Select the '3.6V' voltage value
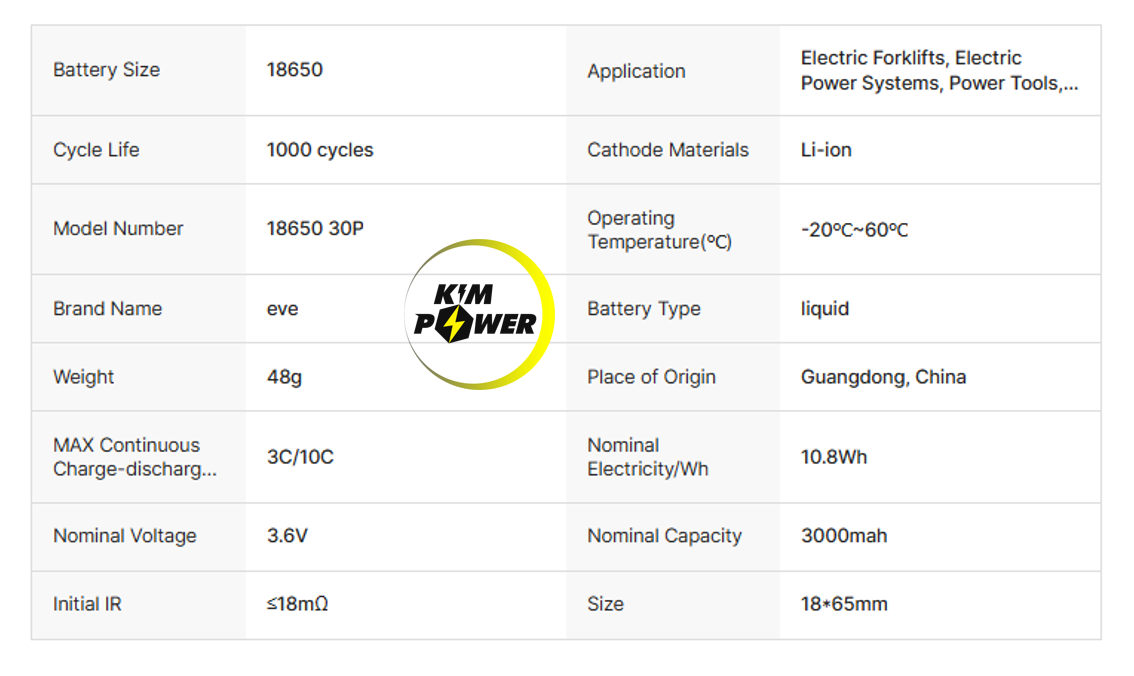This screenshot has width=1134, height=676. pyautogui.click(x=287, y=536)
